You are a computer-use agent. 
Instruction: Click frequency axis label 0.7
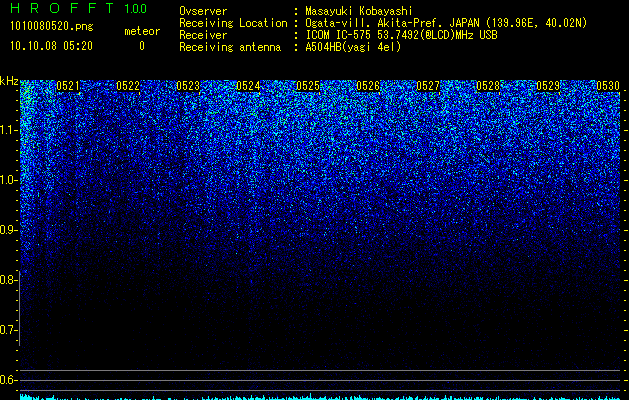8,330
